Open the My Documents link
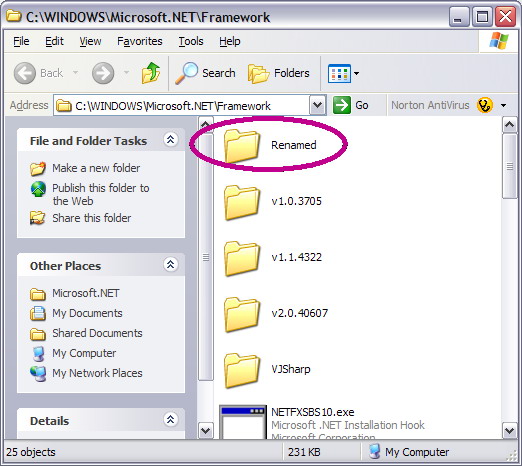 (x=87, y=313)
